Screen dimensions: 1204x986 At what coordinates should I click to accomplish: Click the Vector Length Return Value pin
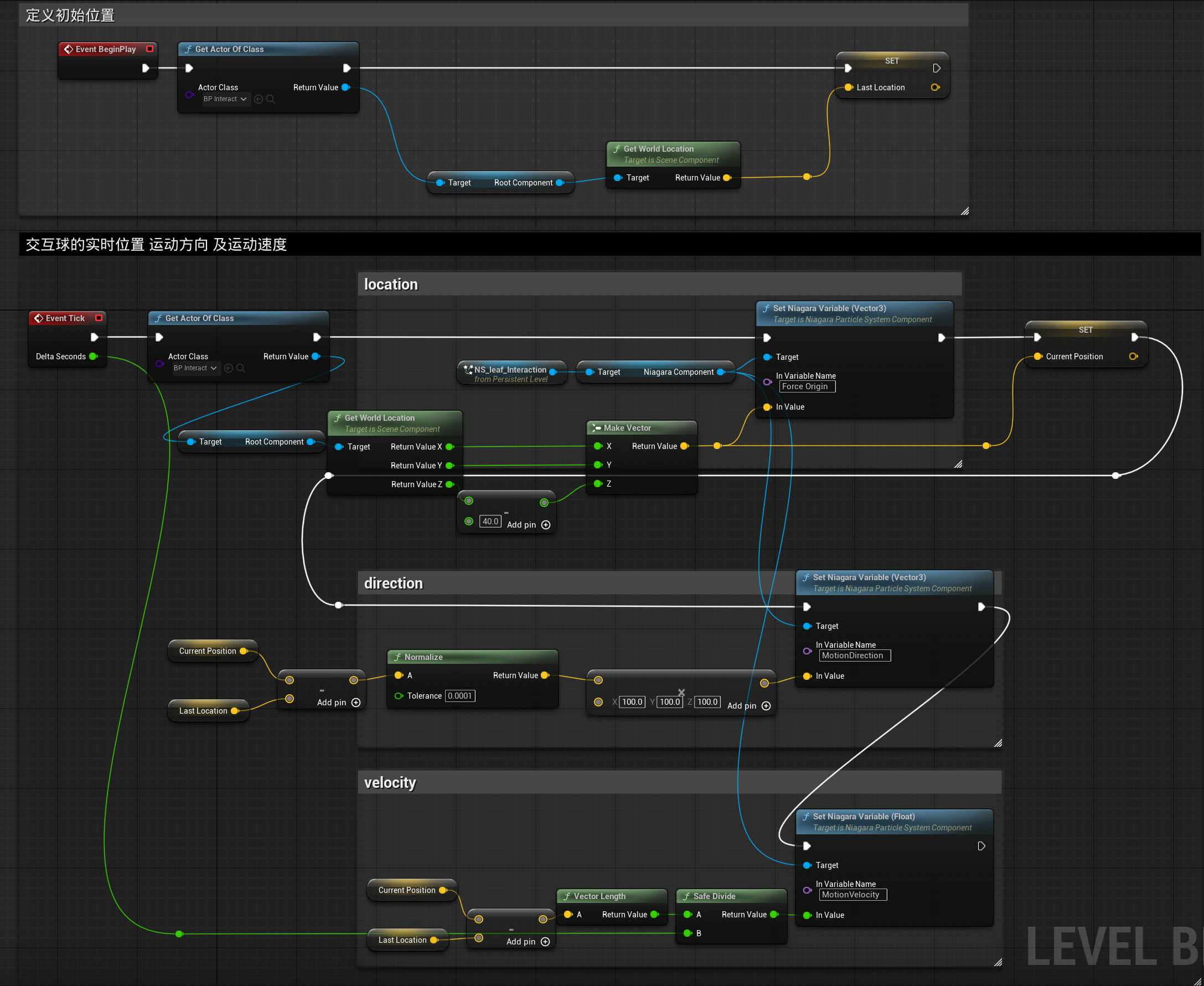654,915
